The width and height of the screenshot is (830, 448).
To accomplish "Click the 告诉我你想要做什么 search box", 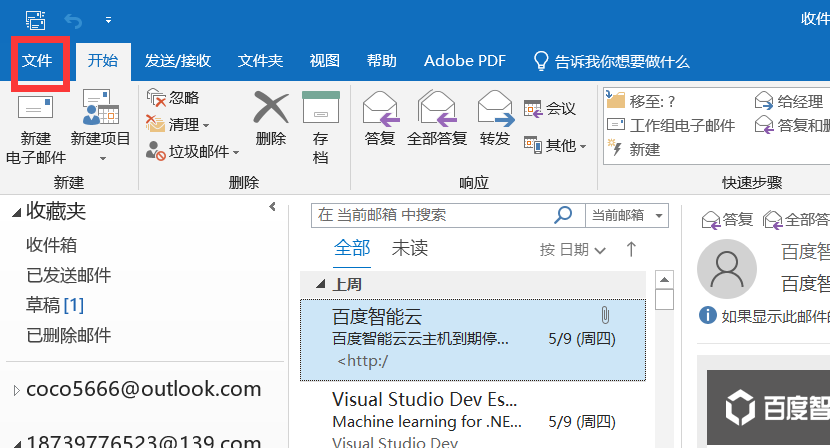I will click(x=611, y=61).
